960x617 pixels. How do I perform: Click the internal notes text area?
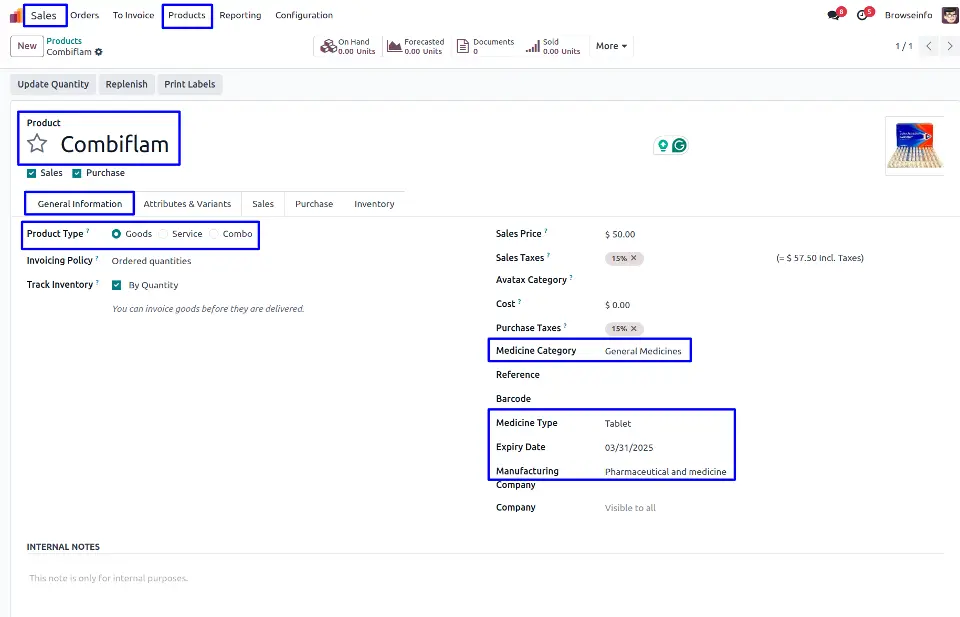[484, 578]
